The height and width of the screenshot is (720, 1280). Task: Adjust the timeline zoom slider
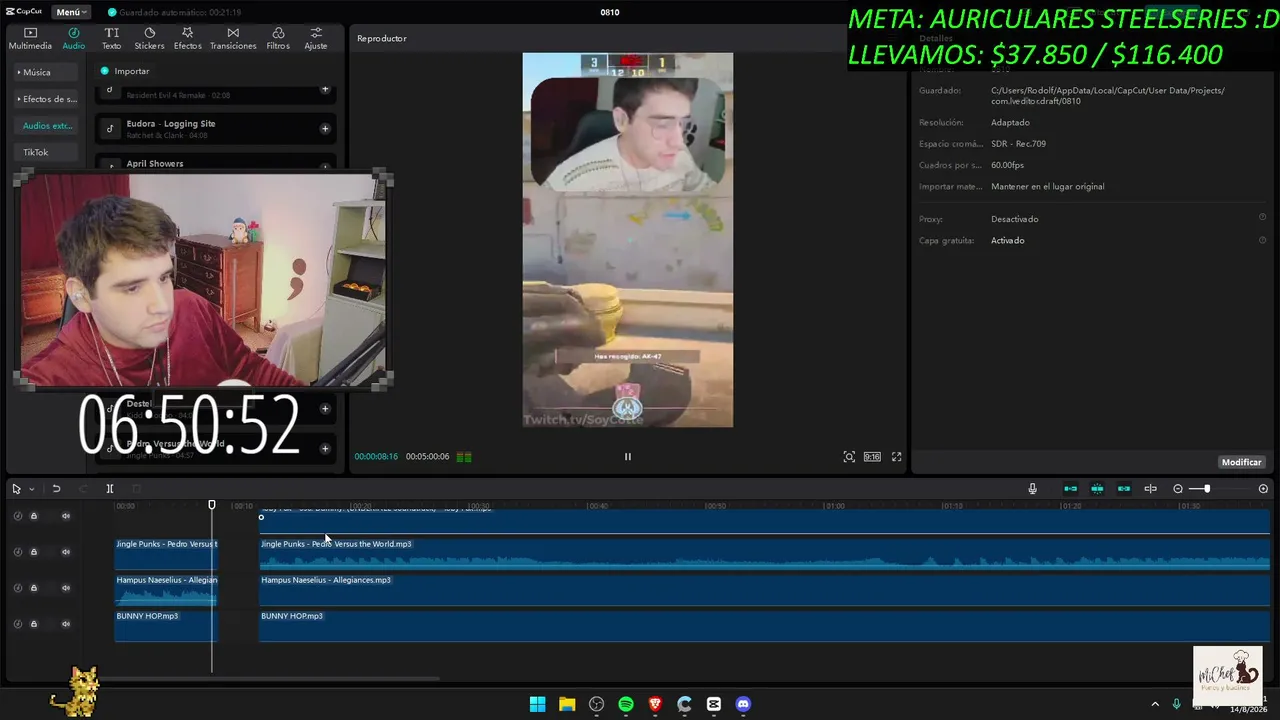(1207, 489)
